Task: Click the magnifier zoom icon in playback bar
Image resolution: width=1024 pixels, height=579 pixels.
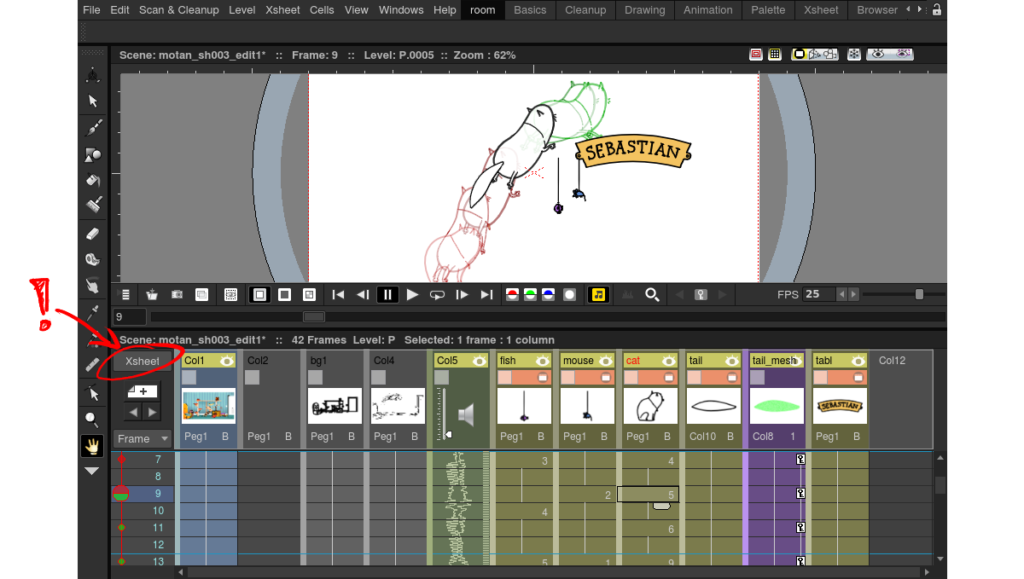Action: [x=651, y=294]
